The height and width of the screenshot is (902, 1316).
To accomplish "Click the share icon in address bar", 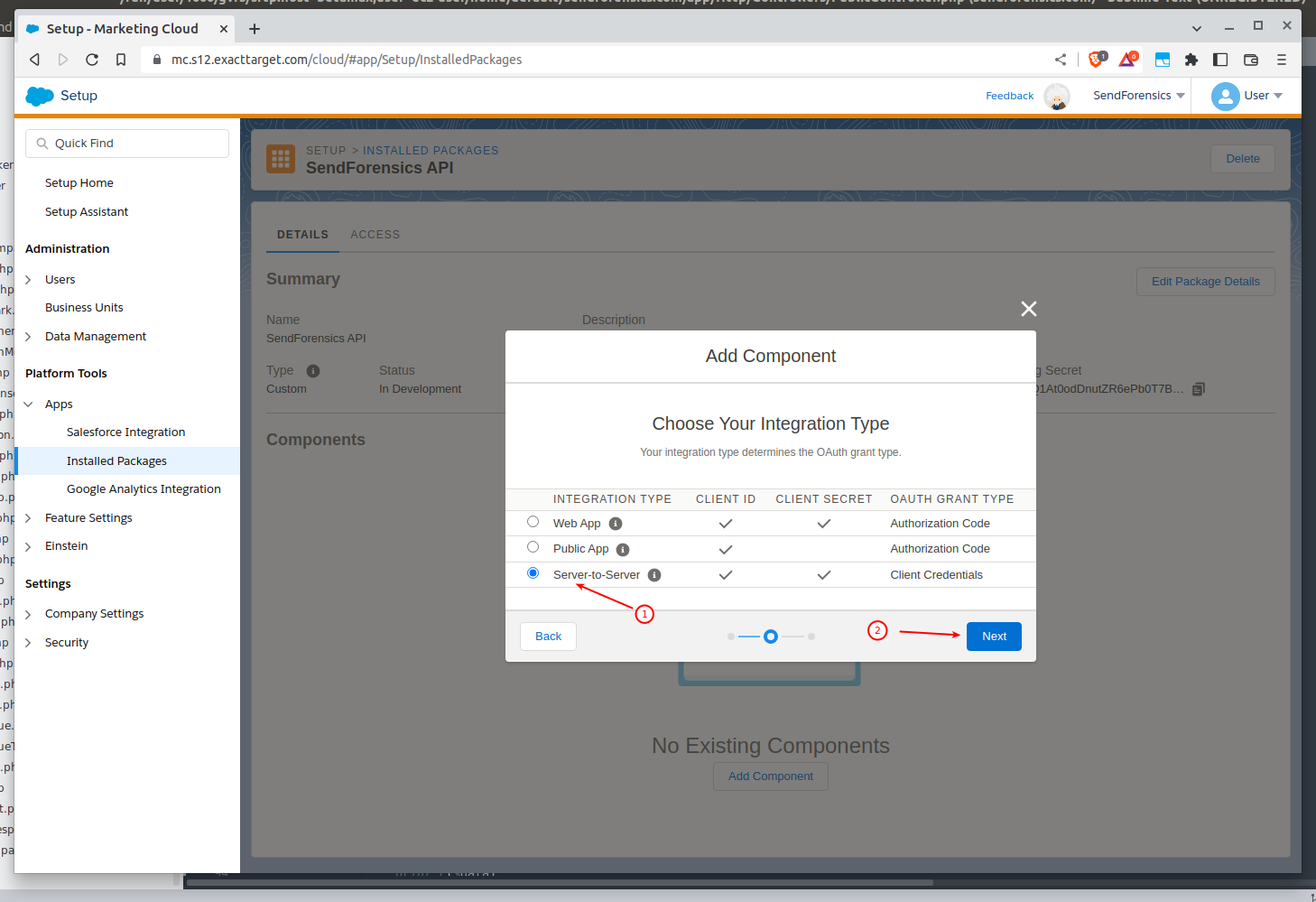I will coord(1061,60).
